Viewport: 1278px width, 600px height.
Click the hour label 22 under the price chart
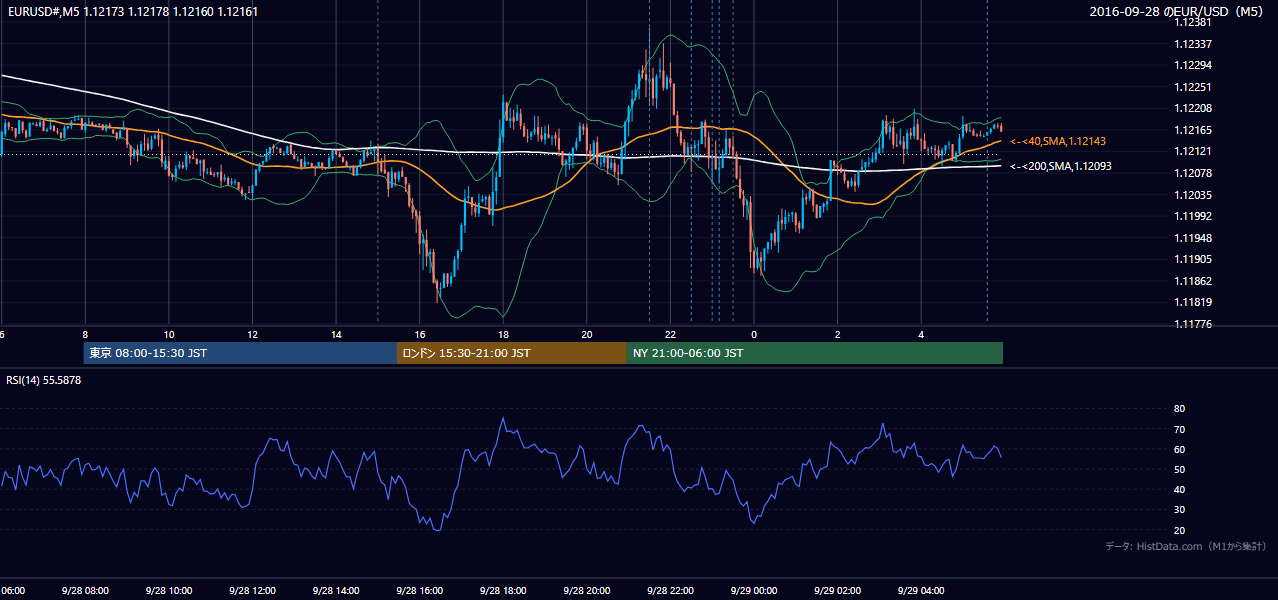click(671, 334)
